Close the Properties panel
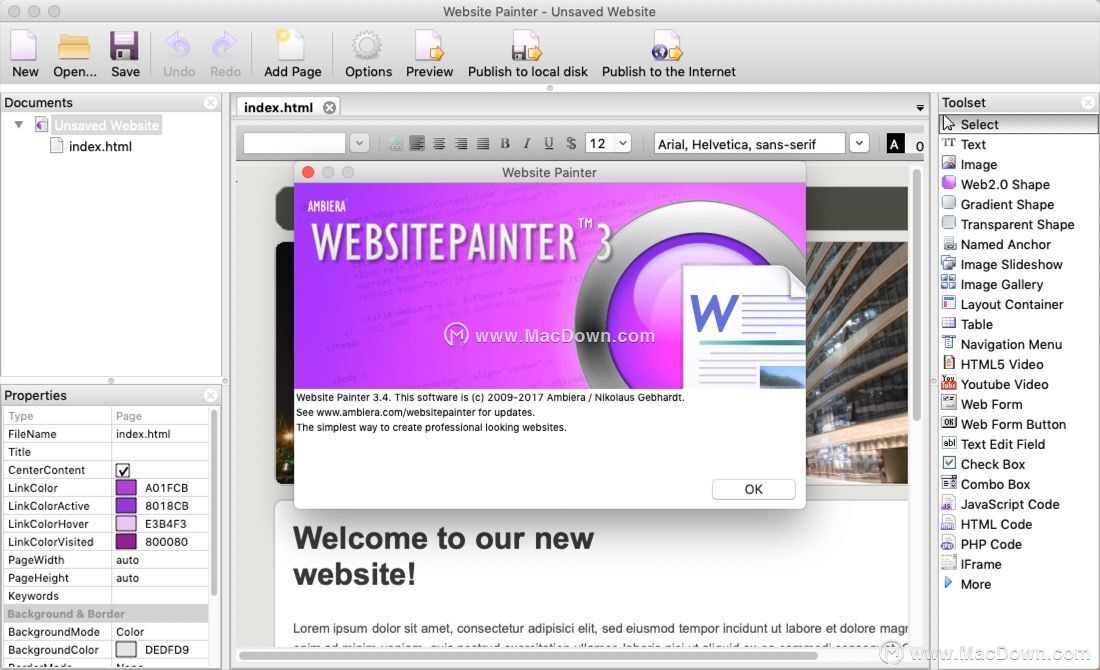 pyautogui.click(x=210, y=396)
